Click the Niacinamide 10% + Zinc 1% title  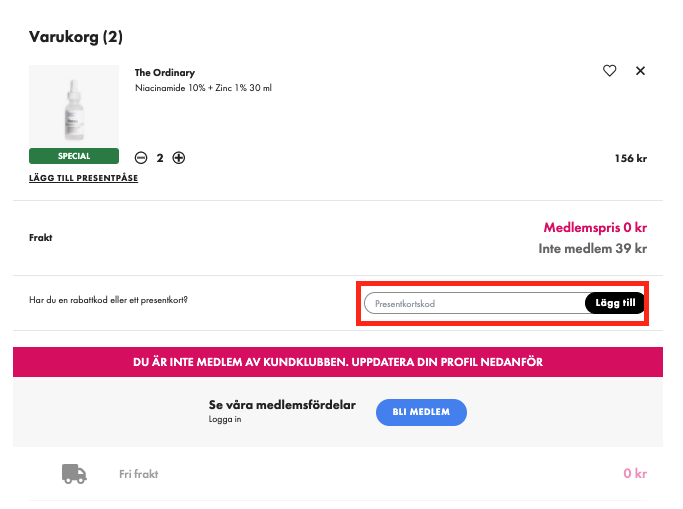203,88
